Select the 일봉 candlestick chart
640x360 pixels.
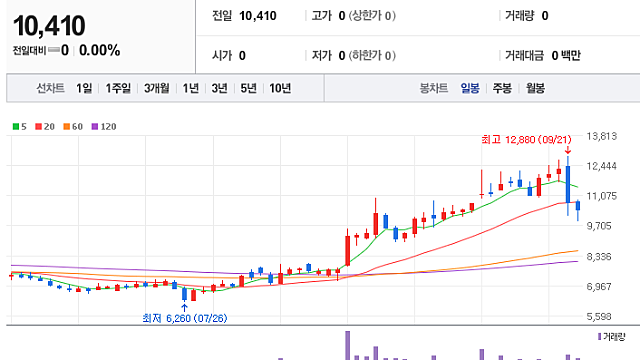(470, 88)
